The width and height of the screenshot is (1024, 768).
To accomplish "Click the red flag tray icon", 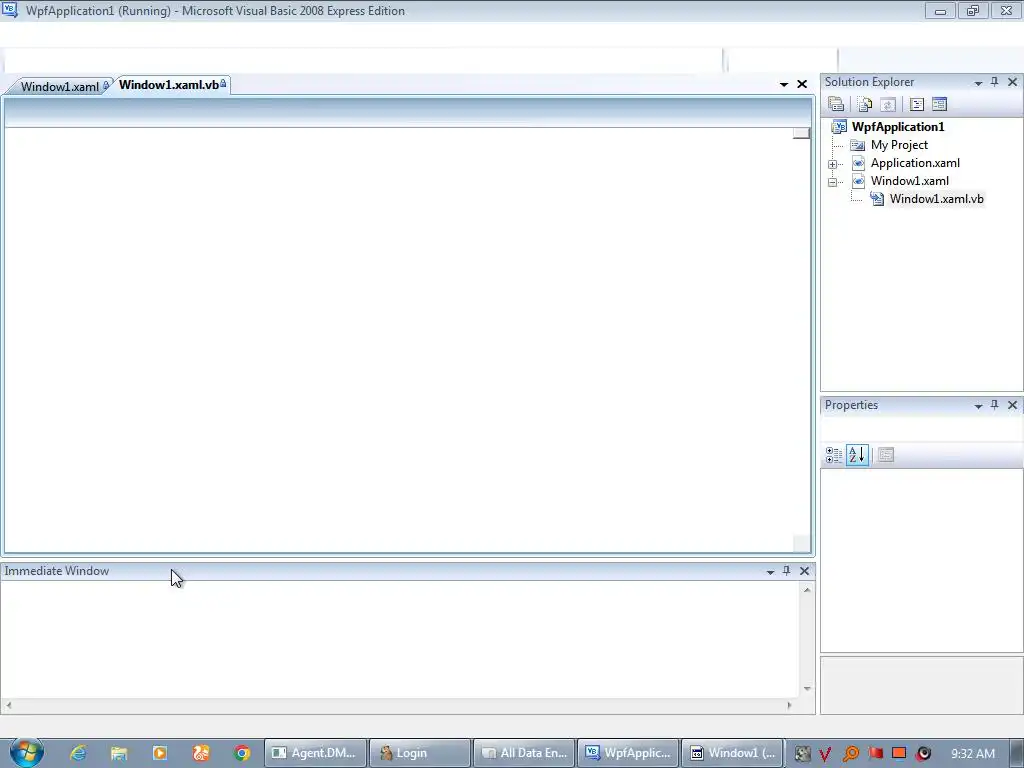I will (875, 753).
